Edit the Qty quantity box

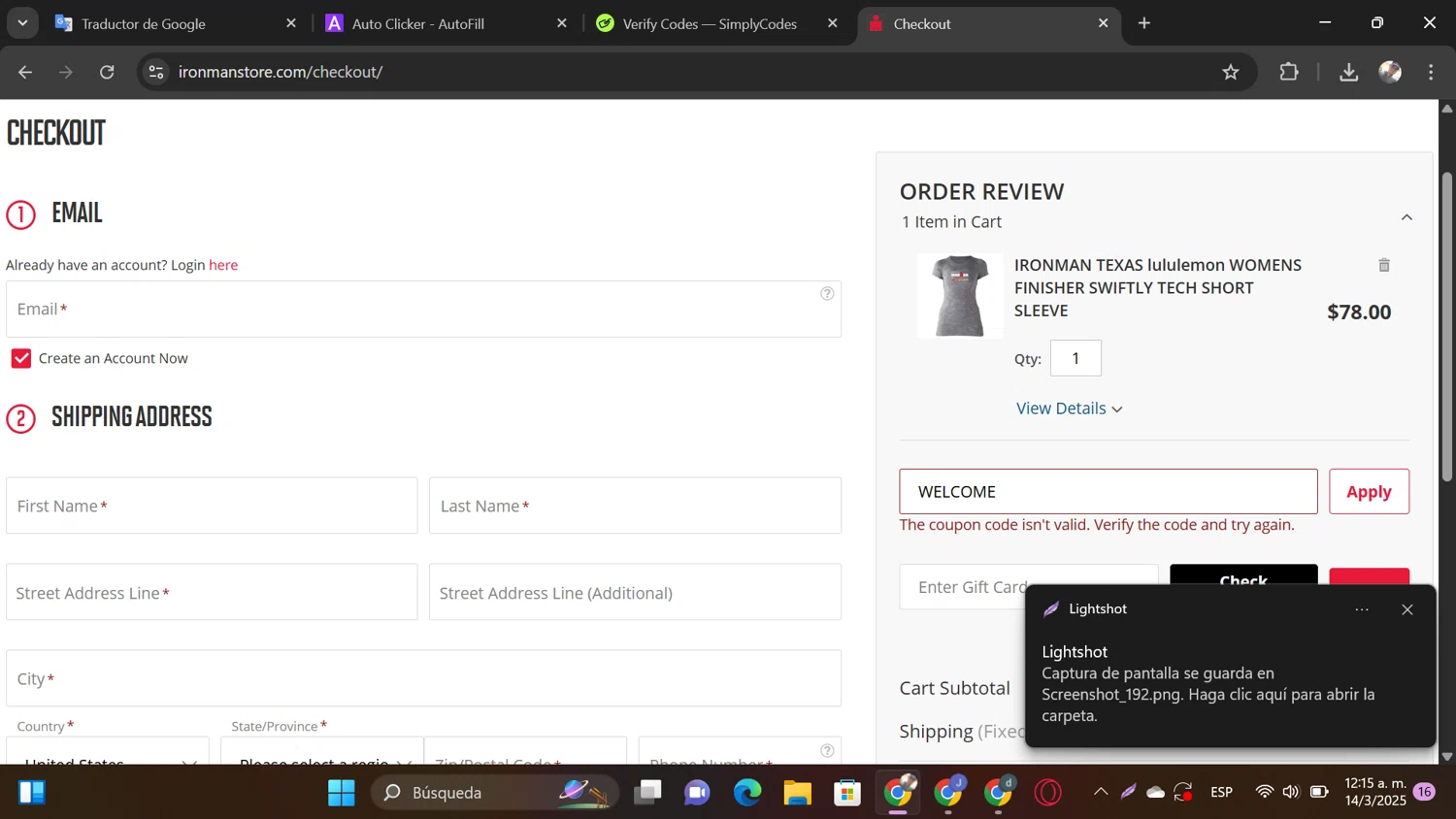(1075, 358)
